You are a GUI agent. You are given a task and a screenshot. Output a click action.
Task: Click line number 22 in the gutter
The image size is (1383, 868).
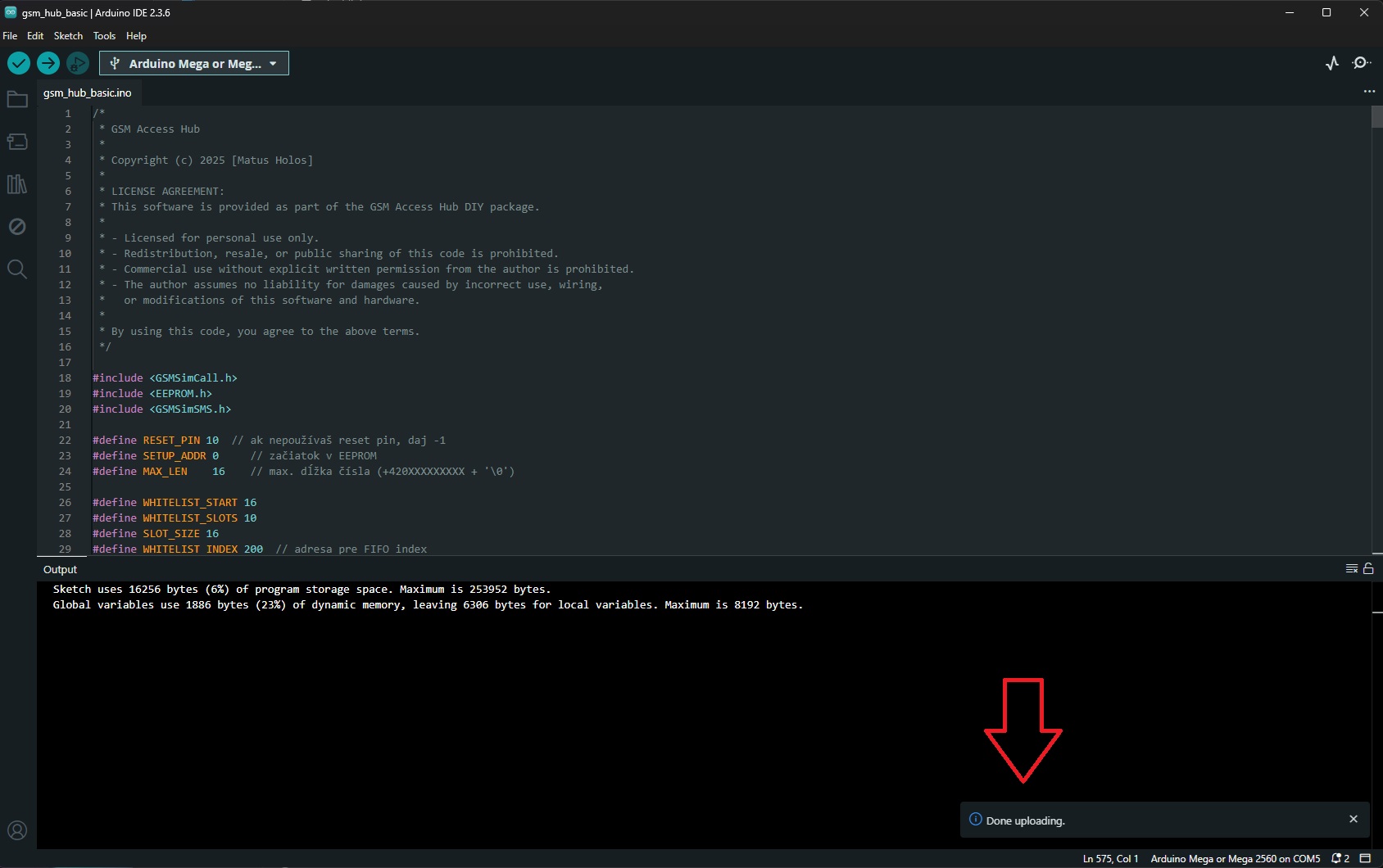[65, 441]
